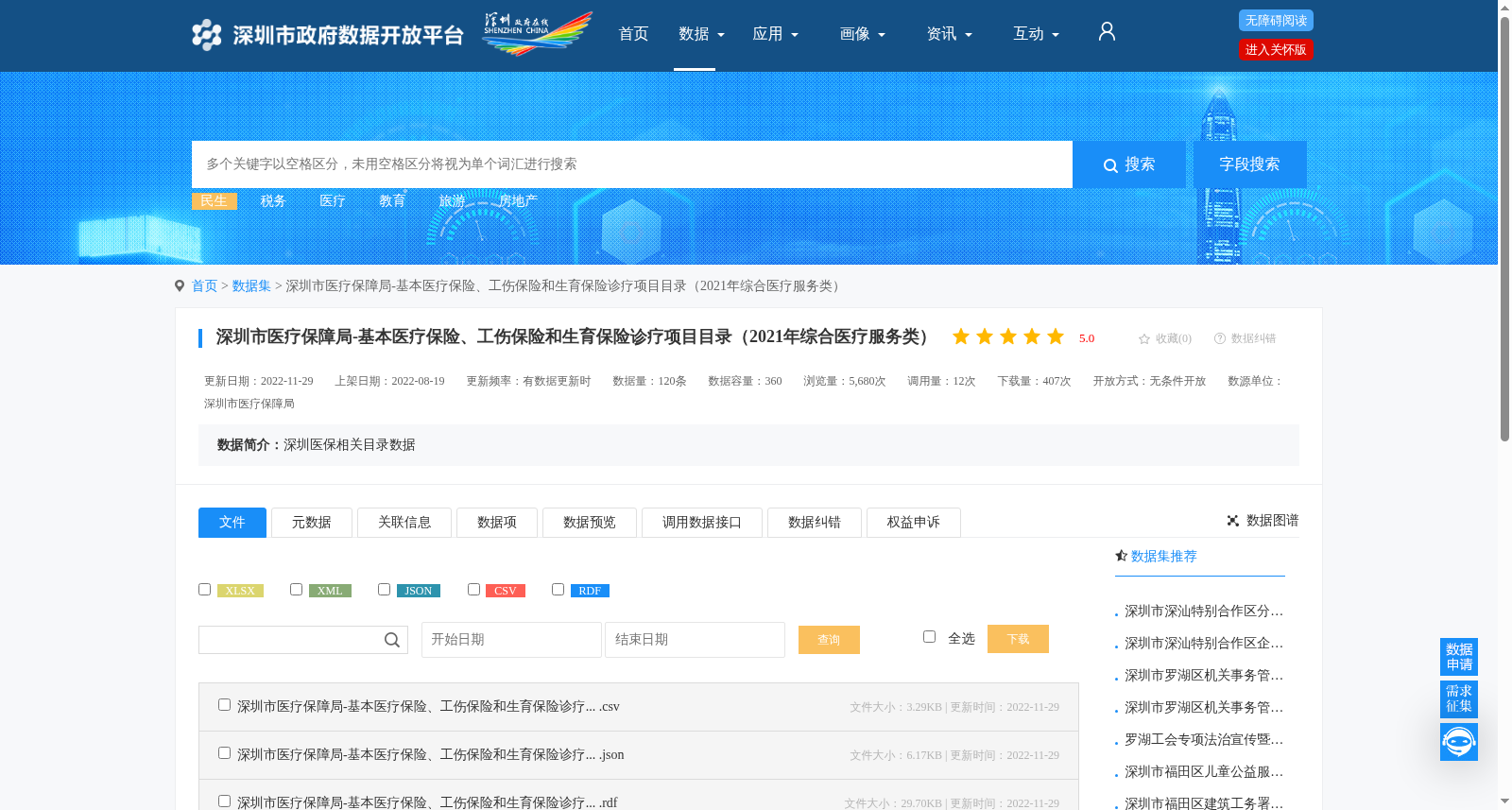Check the RDF format checkbox

[x=558, y=590]
